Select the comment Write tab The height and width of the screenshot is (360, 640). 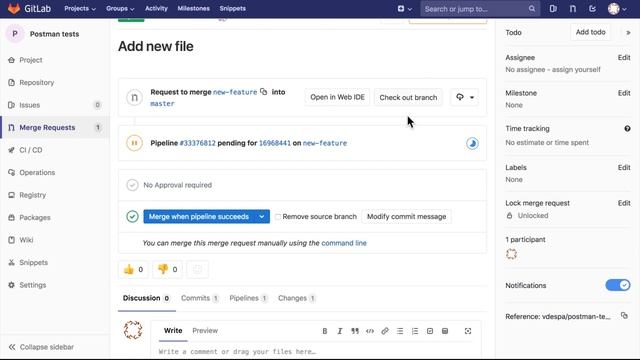[x=173, y=331]
